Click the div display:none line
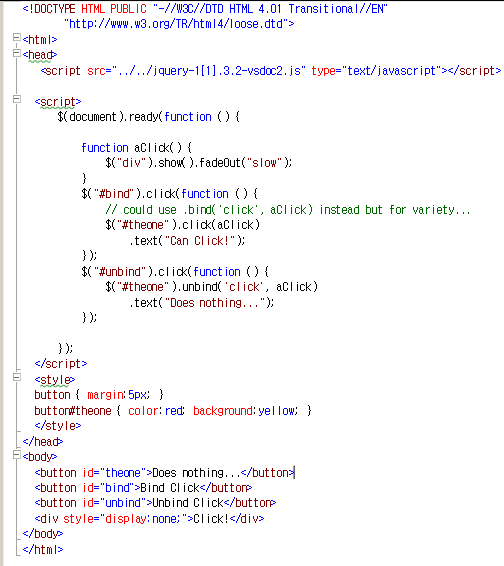Image resolution: width=504 pixels, height=566 pixels. (149, 519)
